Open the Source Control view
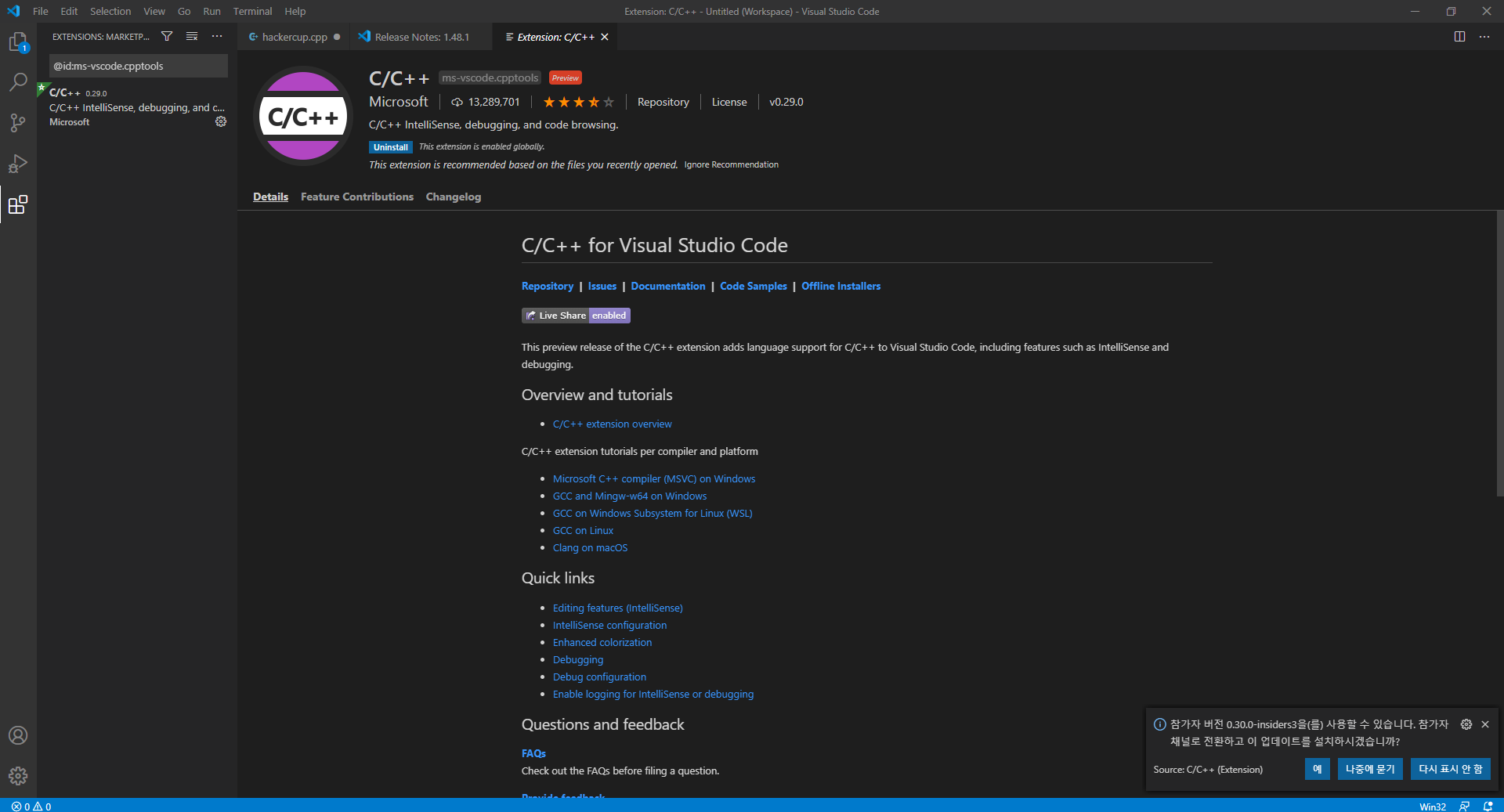 point(18,123)
